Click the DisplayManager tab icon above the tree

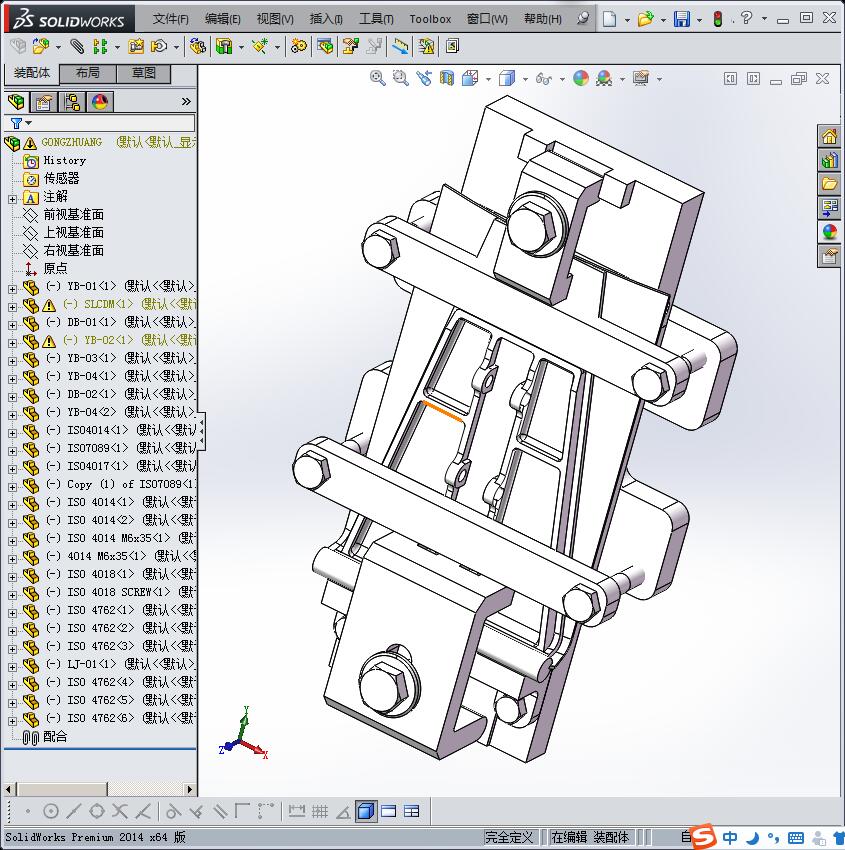coord(100,101)
